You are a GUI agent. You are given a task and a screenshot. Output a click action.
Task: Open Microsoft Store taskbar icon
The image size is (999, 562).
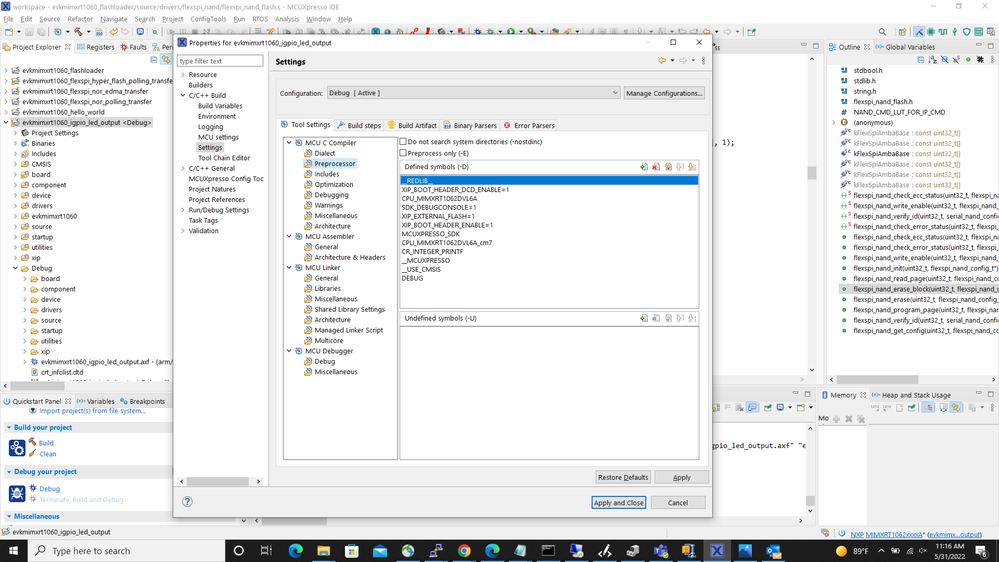[352, 551]
